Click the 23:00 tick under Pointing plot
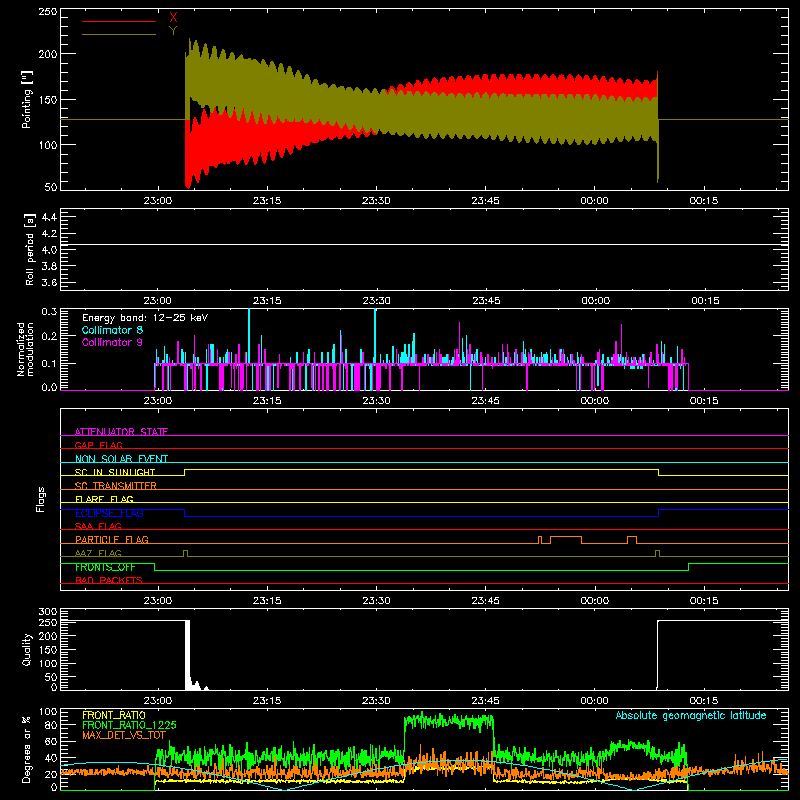The image size is (800, 800). [x=157, y=201]
